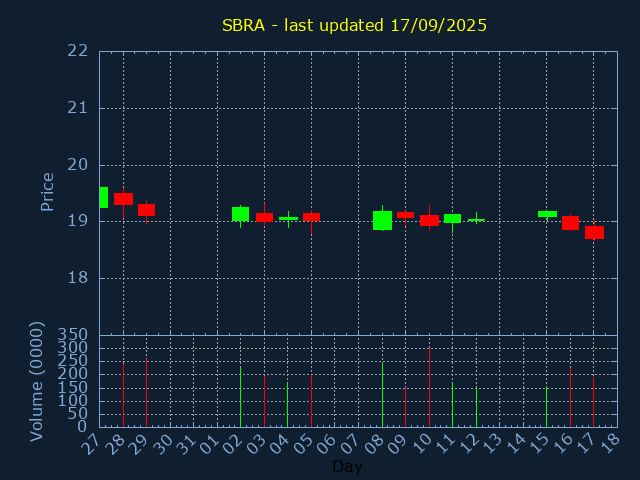
Task: Click the price axis value 18
Action: pos(78,278)
